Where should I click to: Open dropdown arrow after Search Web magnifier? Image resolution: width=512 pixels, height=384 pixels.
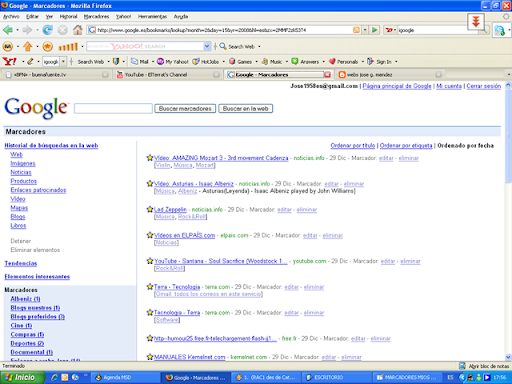[x=259, y=46]
